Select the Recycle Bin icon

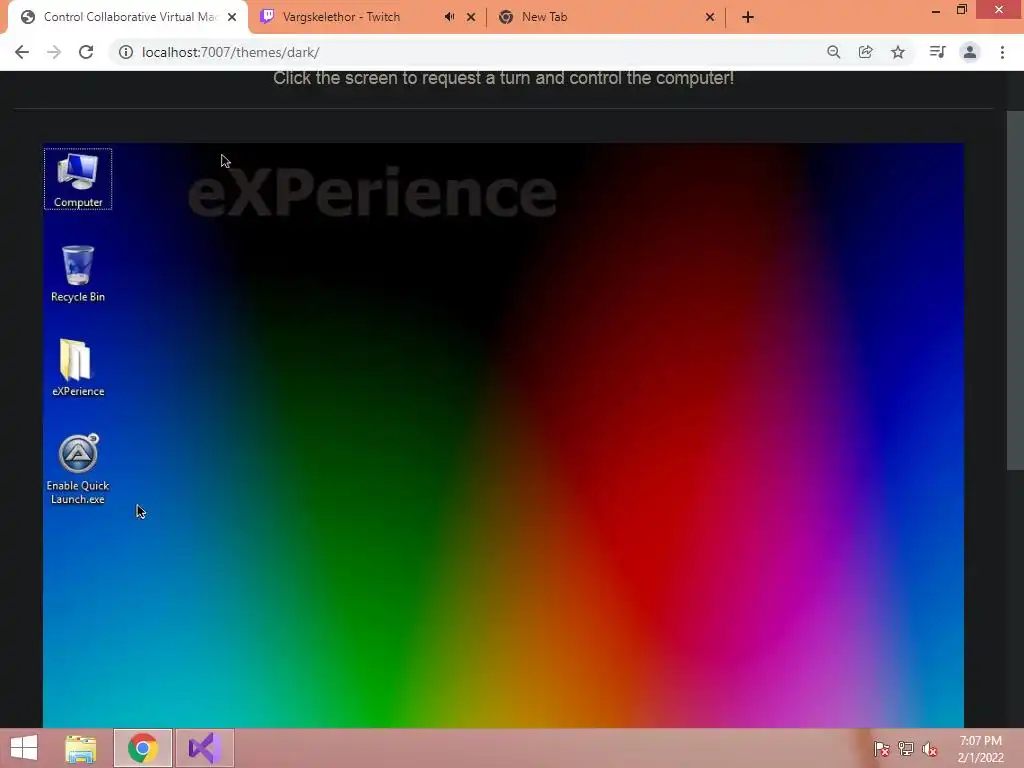coord(78,274)
